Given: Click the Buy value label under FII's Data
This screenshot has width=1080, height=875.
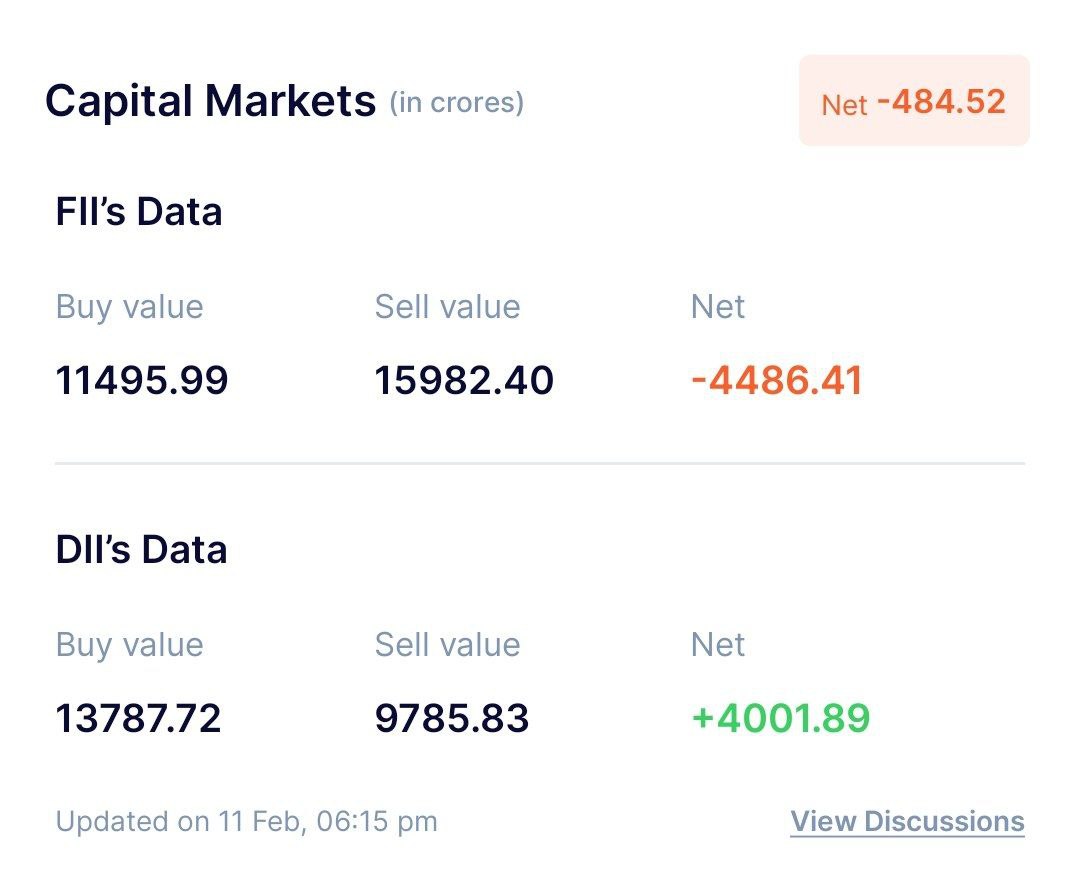Looking at the screenshot, I should pos(129,306).
